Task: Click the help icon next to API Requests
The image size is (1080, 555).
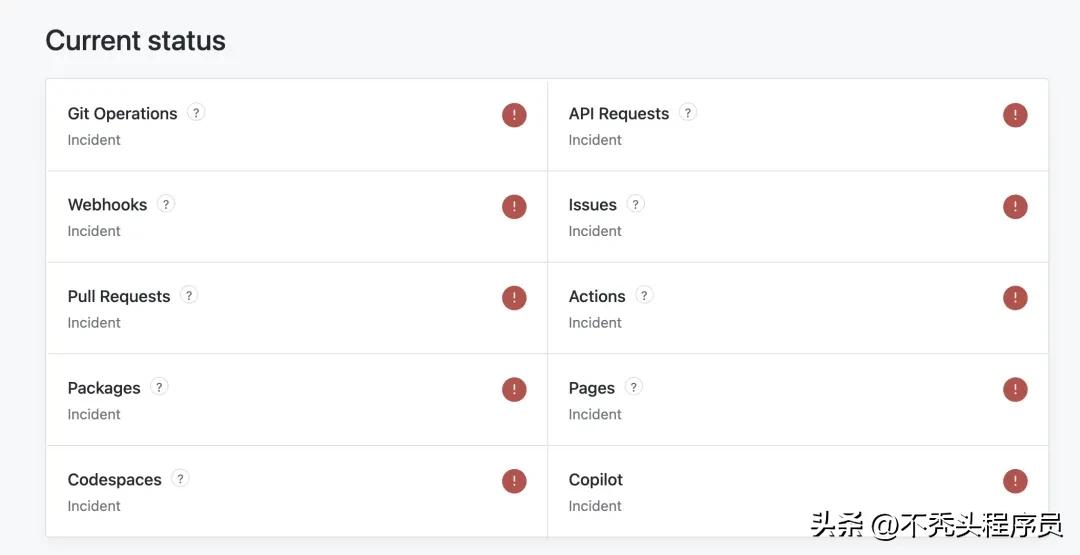Action: click(687, 112)
